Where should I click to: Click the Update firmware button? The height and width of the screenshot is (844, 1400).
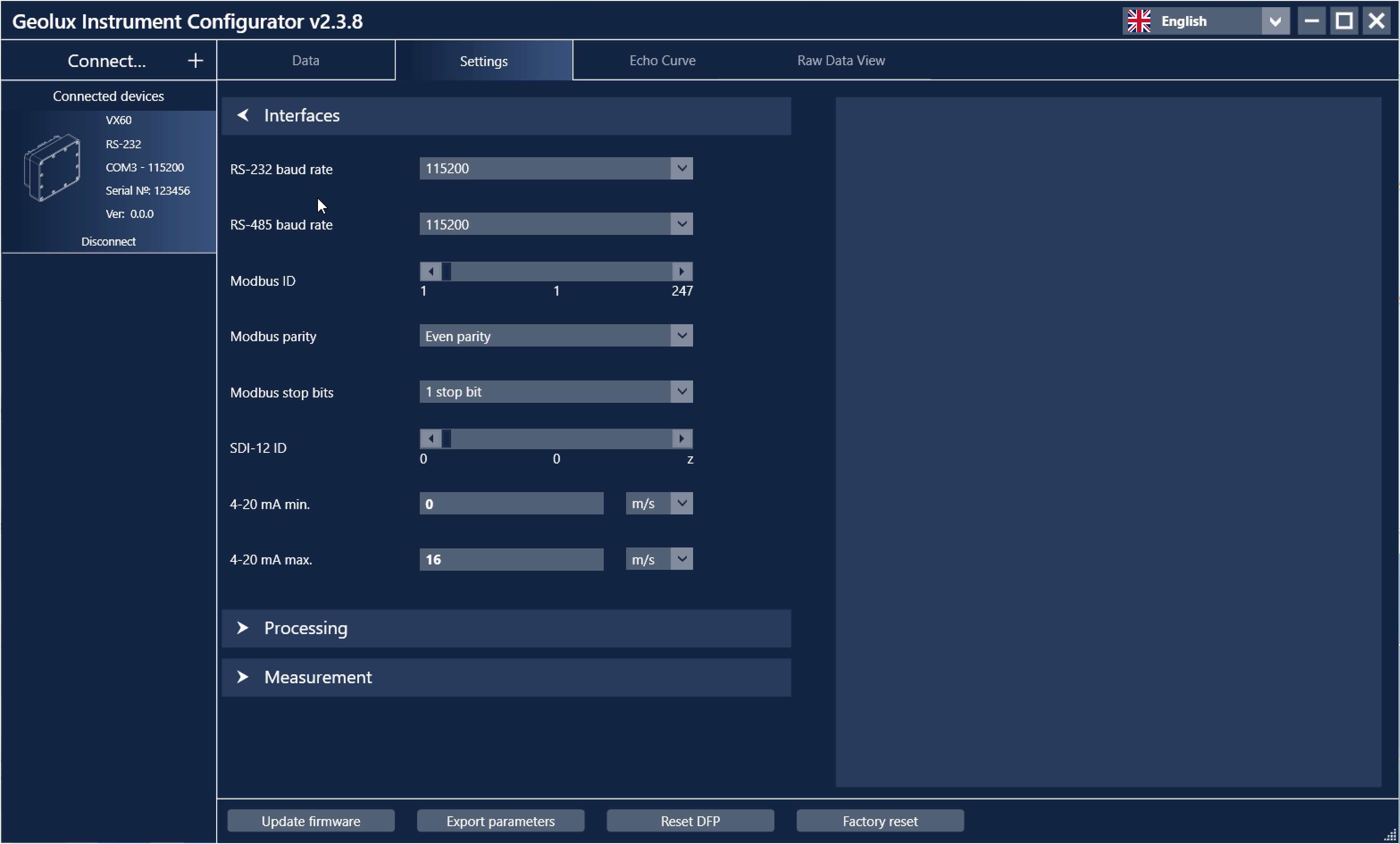point(311,821)
